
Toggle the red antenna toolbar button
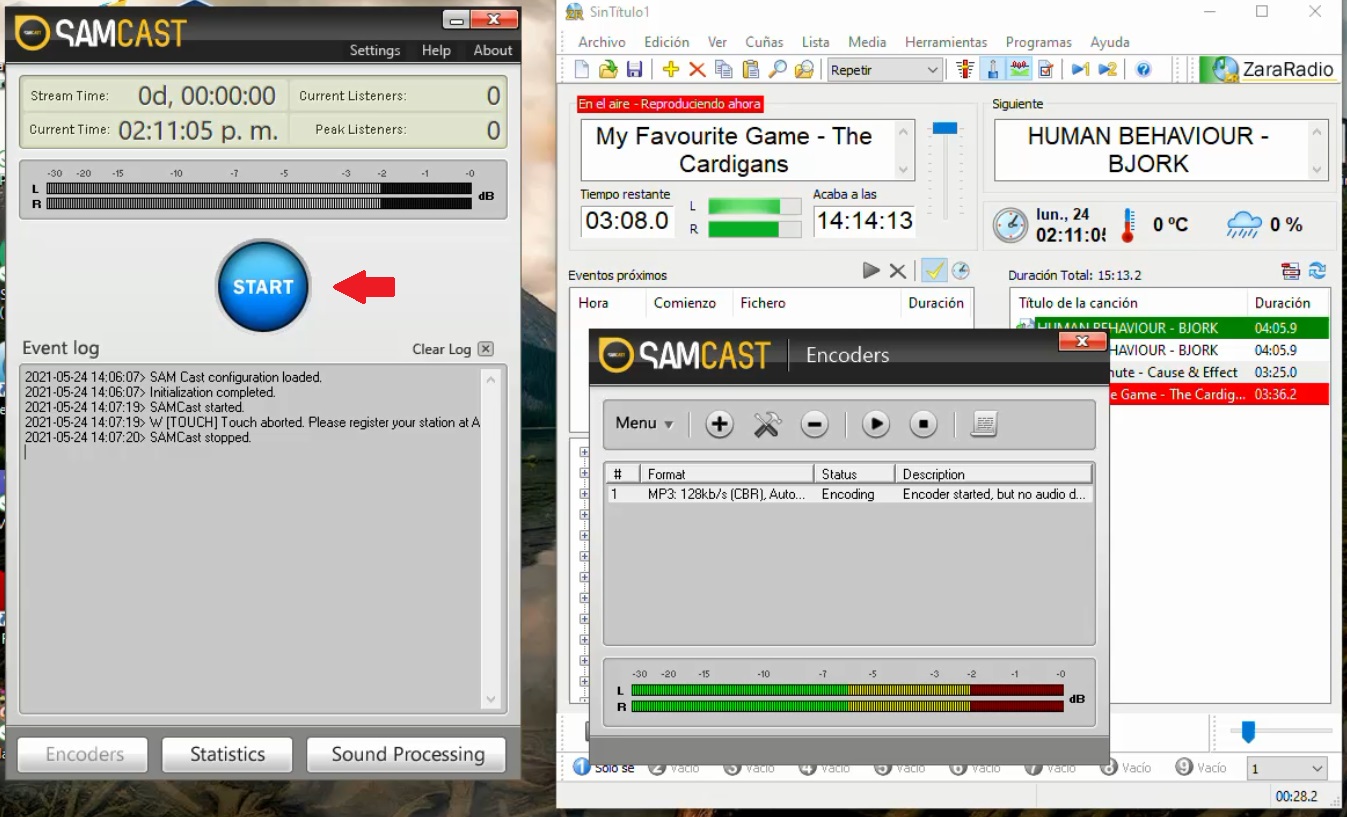[965, 69]
